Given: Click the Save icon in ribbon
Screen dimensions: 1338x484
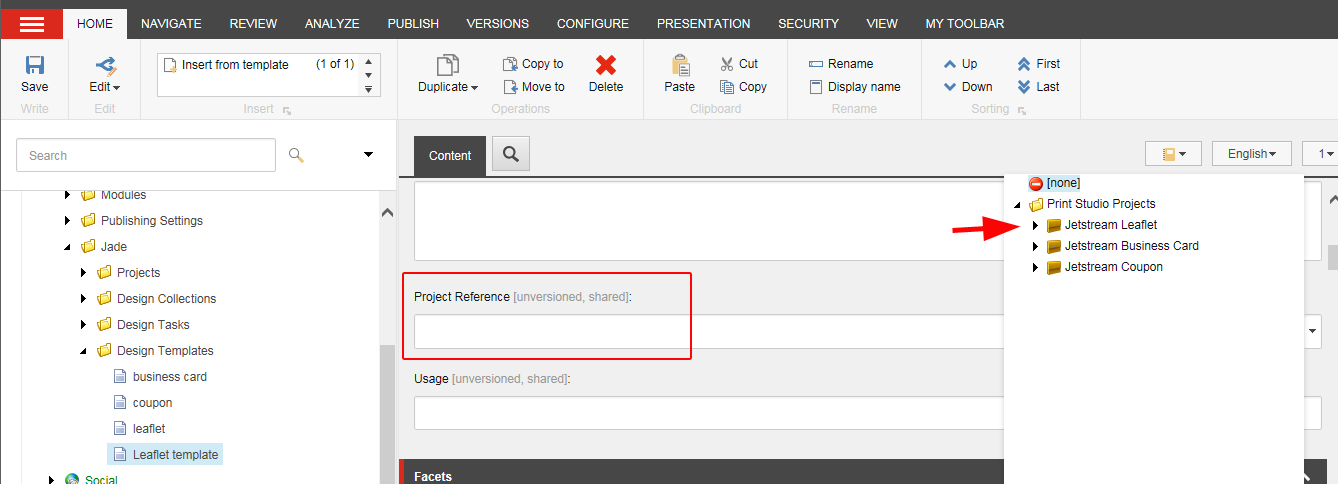Looking at the screenshot, I should 34,66.
